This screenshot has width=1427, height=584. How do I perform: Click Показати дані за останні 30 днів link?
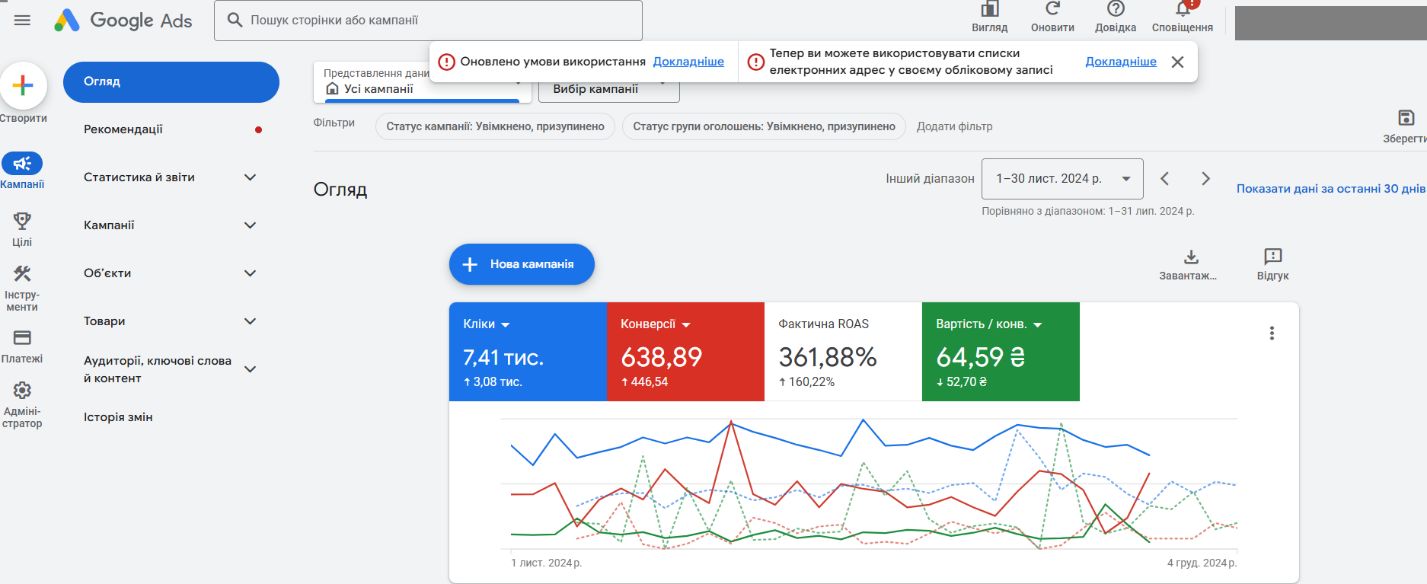pos(1330,188)
